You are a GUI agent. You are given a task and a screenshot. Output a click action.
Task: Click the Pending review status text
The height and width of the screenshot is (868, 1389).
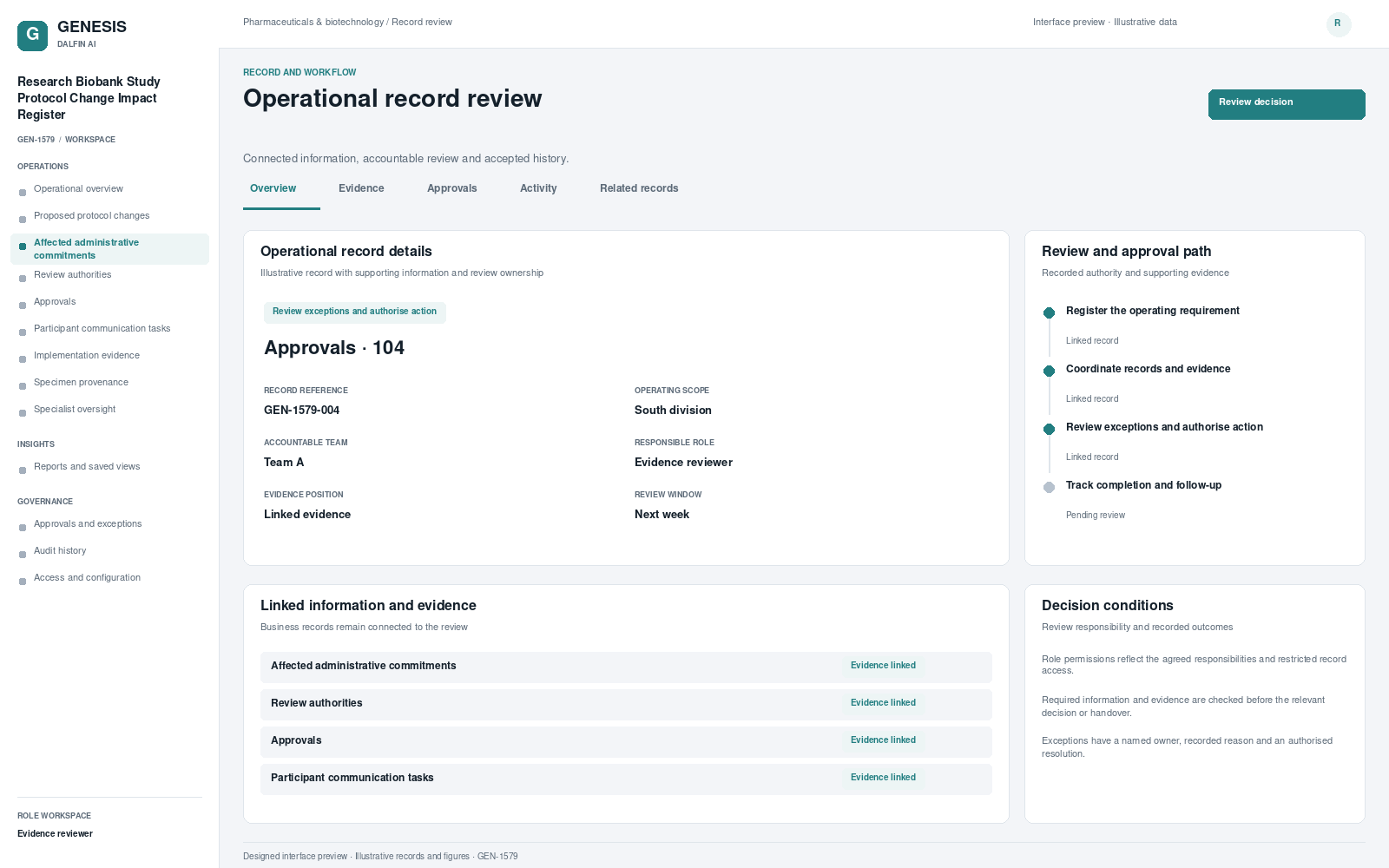coord(1096,516)
